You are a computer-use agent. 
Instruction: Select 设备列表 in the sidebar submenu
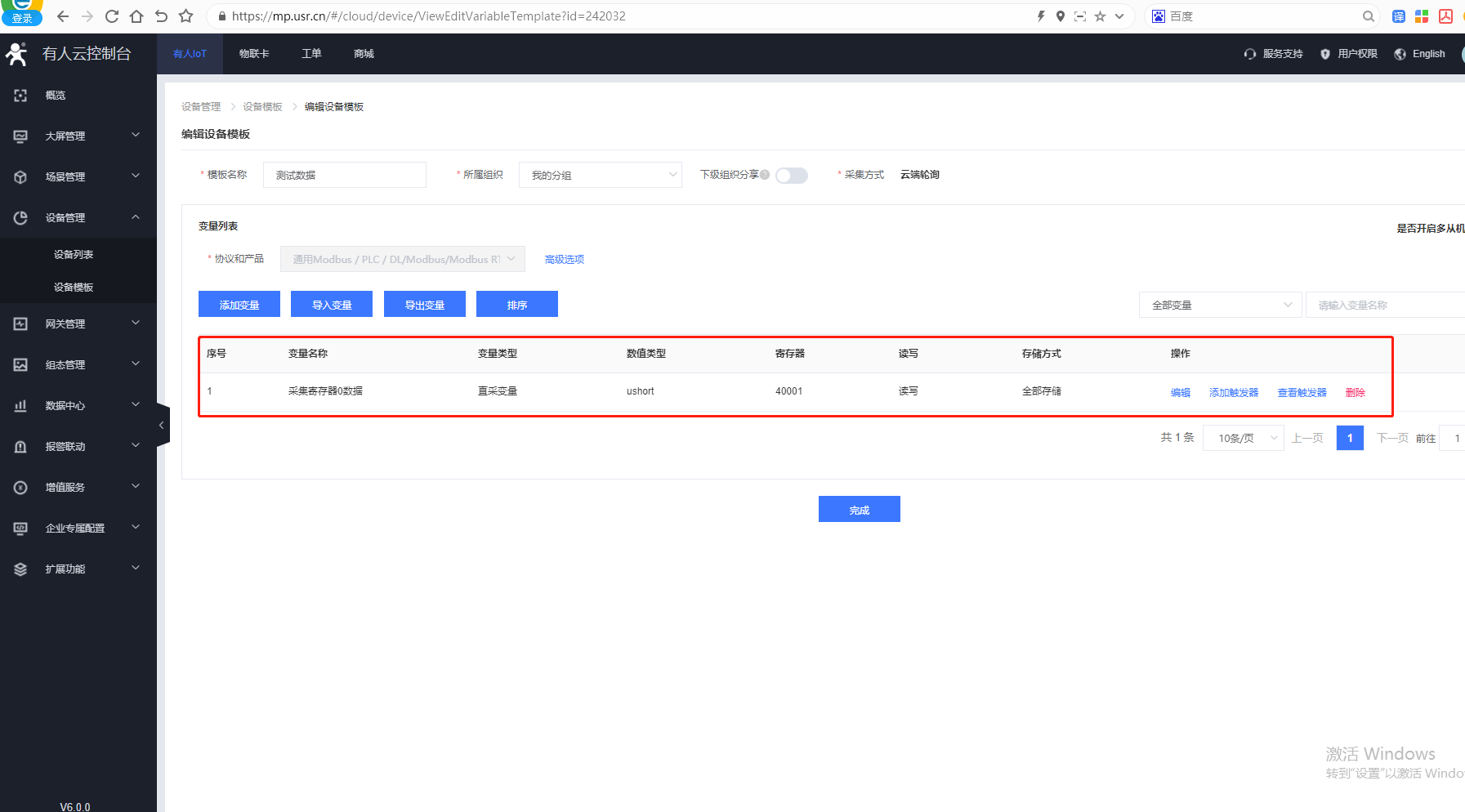74,255
